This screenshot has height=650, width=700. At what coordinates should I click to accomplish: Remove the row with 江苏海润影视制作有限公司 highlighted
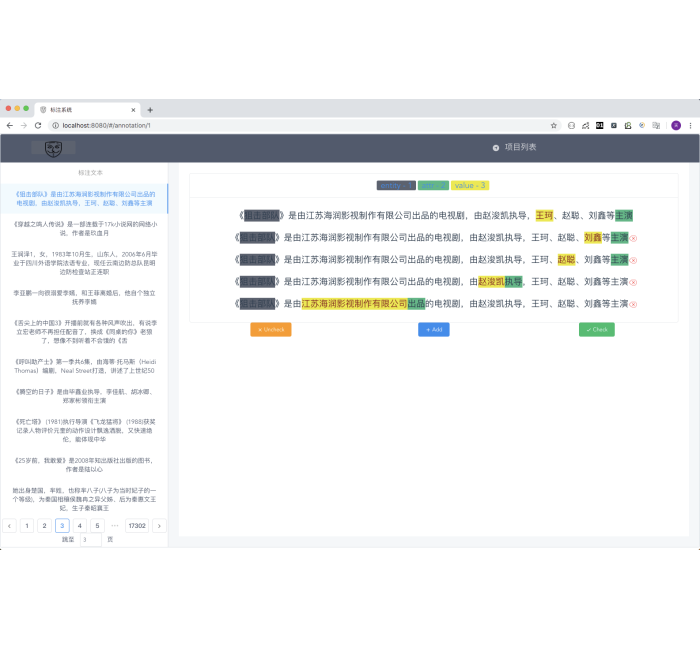pos(634,304)
